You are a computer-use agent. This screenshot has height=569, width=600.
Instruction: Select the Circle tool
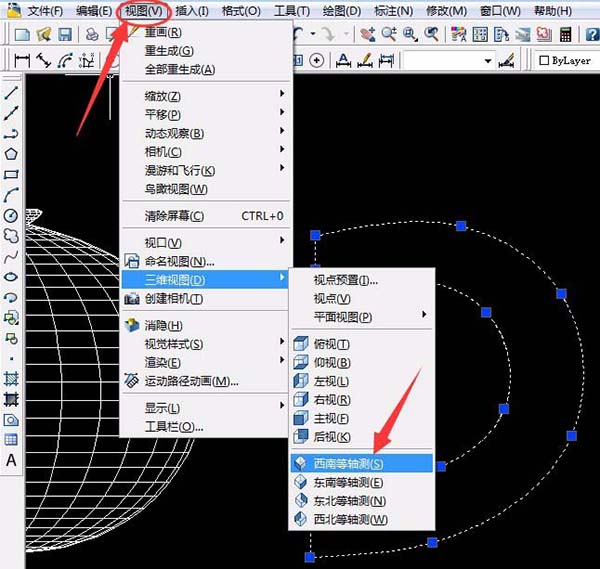point(11,216)
